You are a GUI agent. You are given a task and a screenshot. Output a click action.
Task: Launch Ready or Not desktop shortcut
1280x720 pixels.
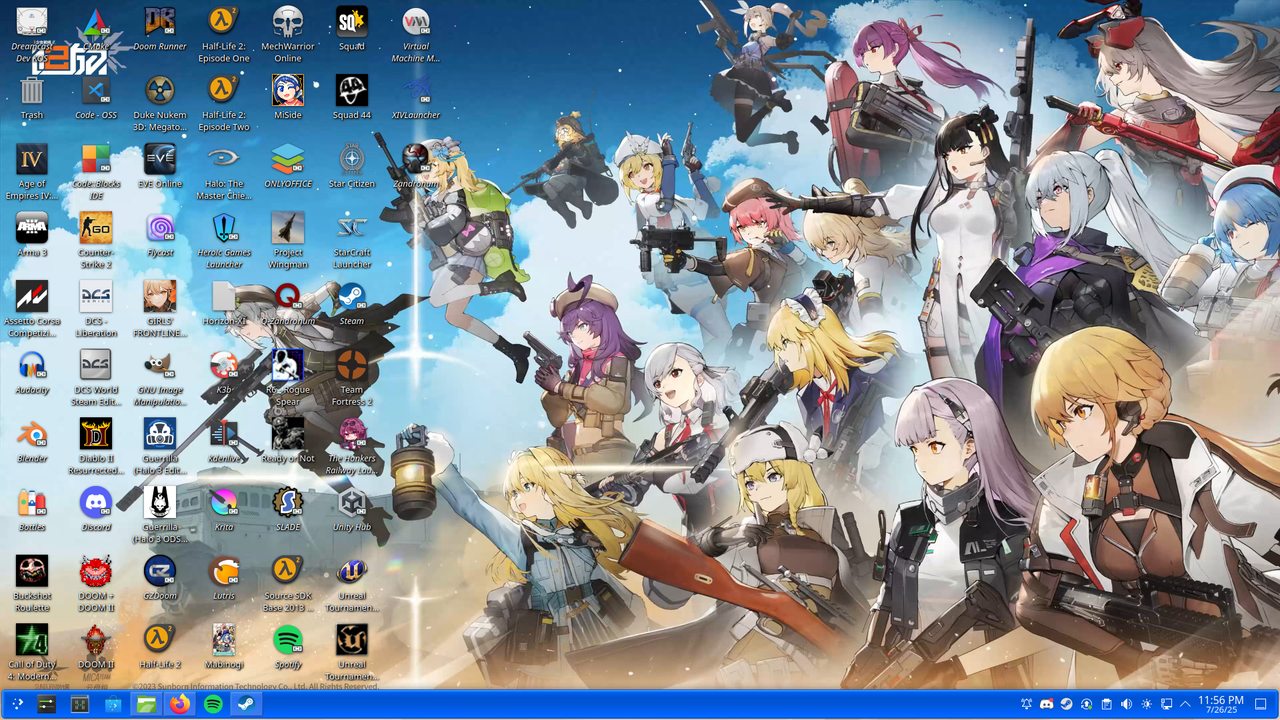tap(288, 434)
